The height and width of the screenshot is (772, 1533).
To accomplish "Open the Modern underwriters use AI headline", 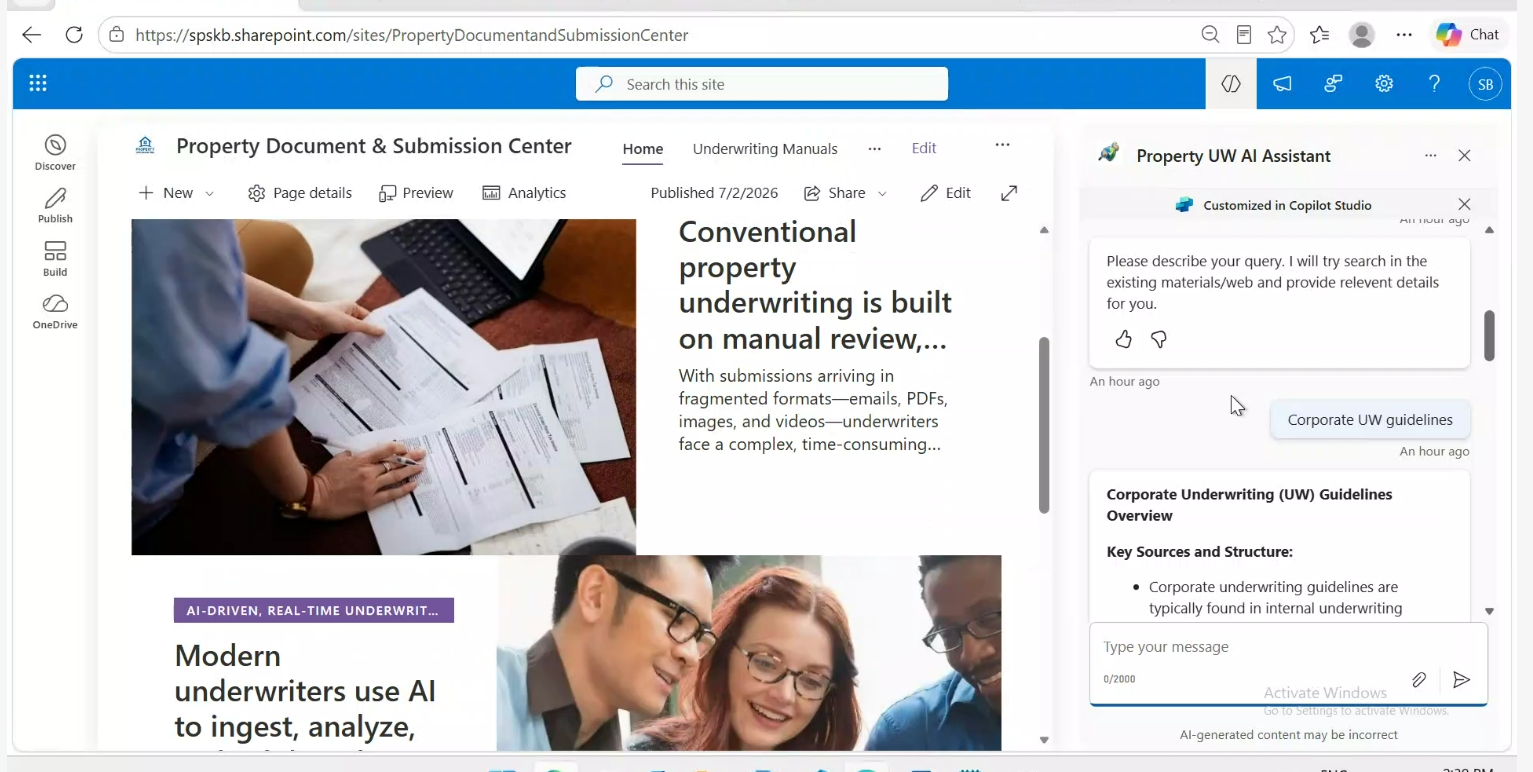I will point(305,691).
